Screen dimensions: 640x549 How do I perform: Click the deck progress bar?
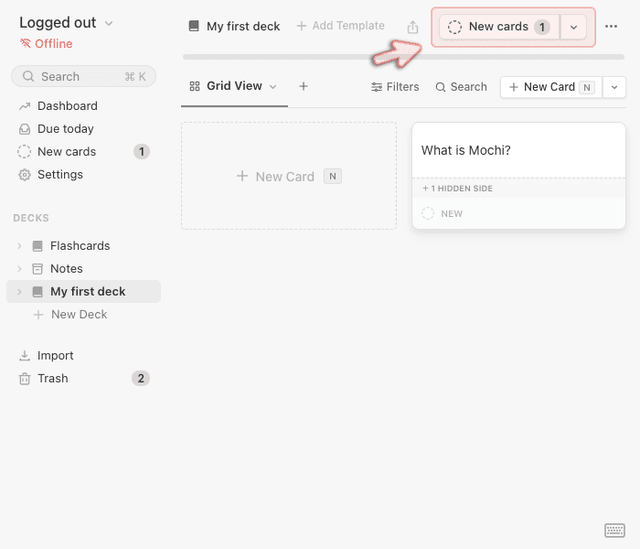click(x=403, y=57)
